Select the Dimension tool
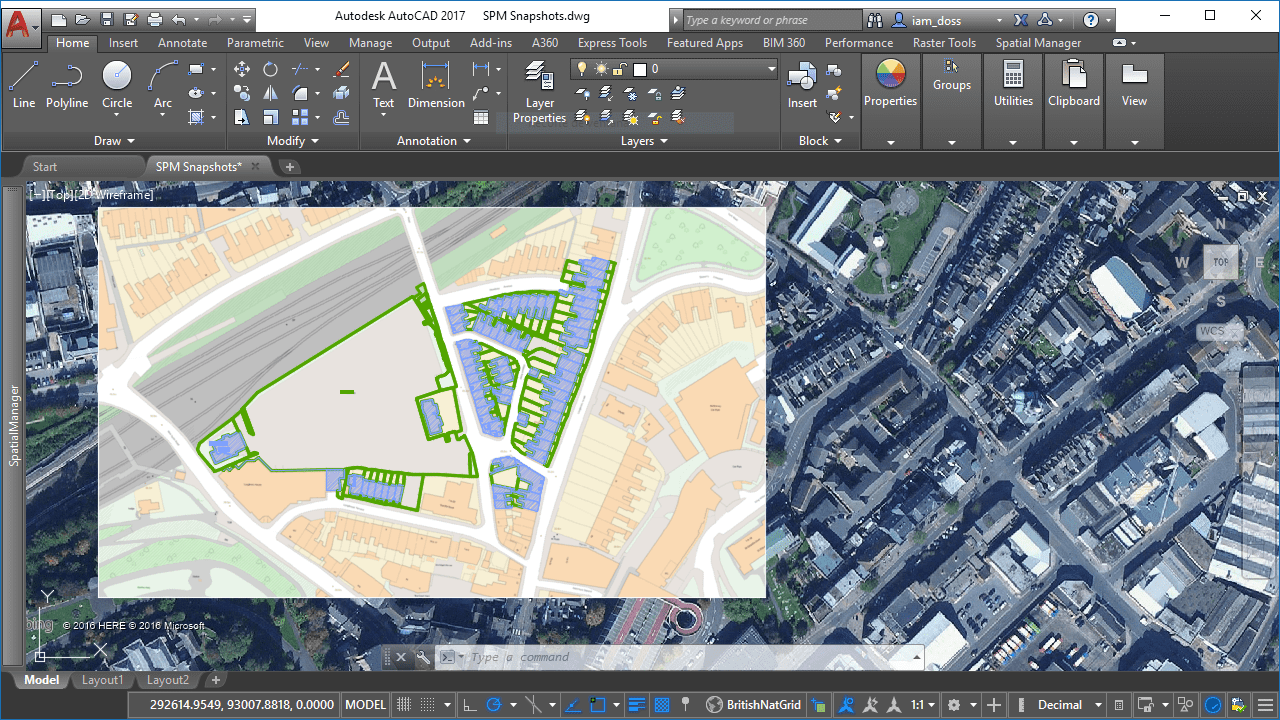Screen dimensions: 1280x720 (436, 85)
